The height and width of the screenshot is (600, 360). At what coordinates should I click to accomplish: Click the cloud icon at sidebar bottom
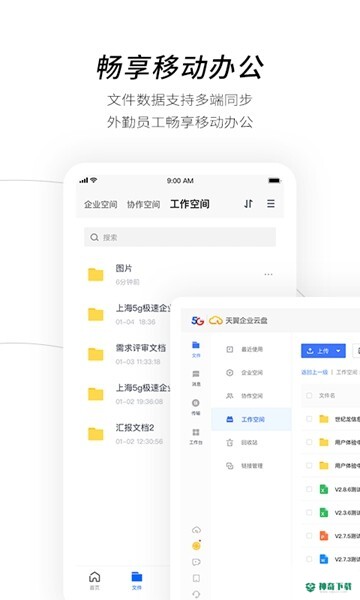196,530
